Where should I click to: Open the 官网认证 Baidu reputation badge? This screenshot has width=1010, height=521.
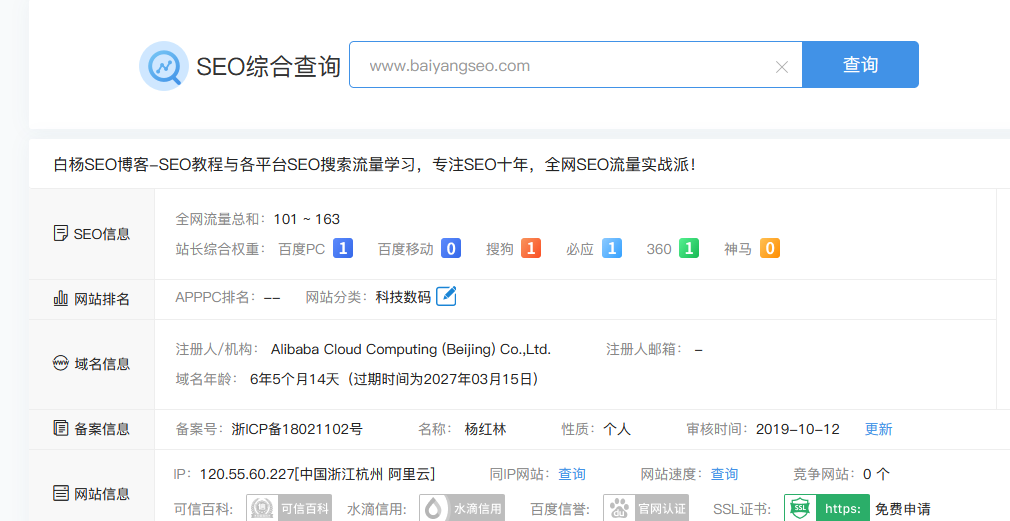[646, 508]
